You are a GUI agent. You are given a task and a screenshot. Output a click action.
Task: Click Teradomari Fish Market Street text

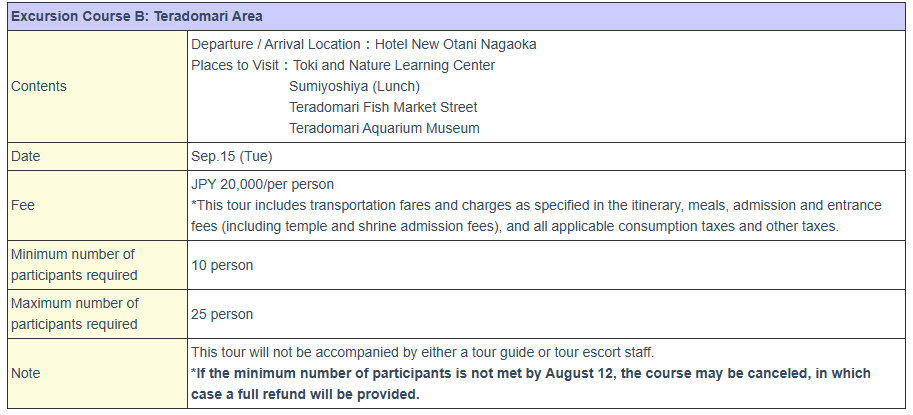point(383,107)
